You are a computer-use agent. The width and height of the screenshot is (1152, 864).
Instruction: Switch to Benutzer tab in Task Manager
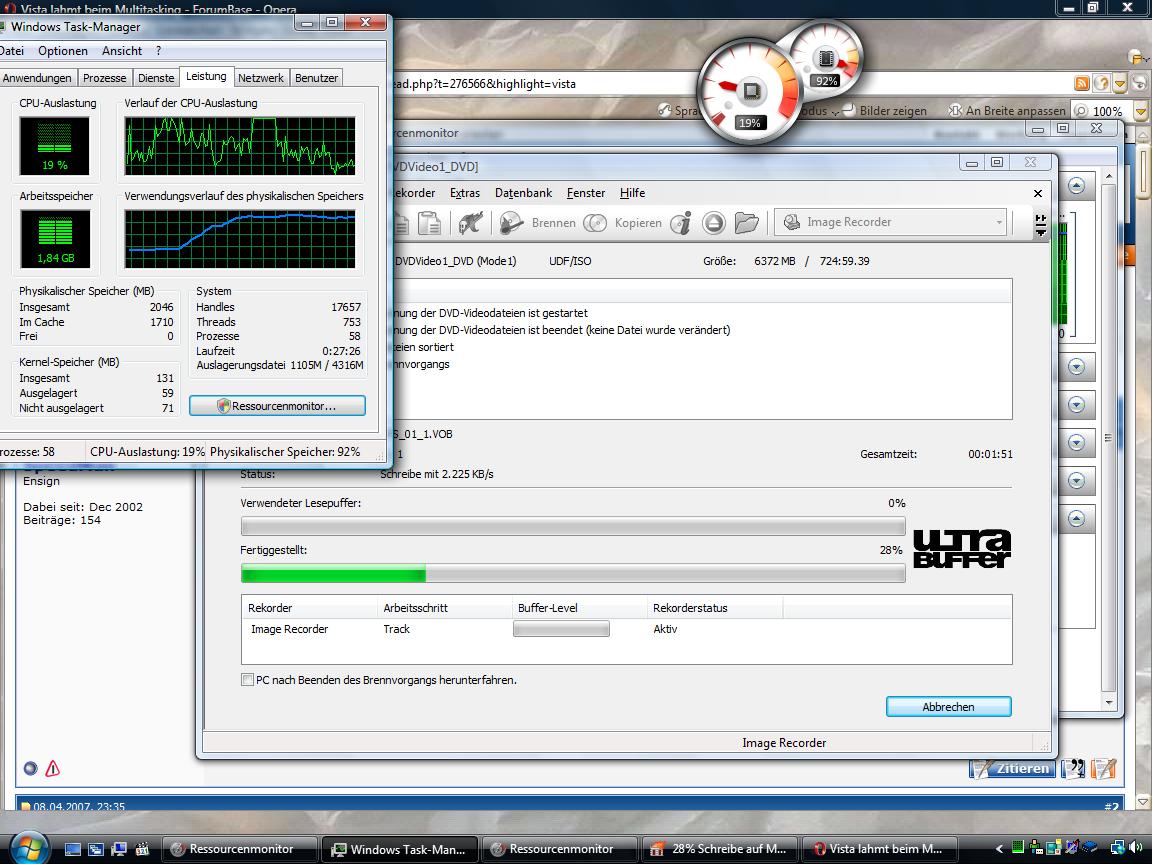coord(317,78)
